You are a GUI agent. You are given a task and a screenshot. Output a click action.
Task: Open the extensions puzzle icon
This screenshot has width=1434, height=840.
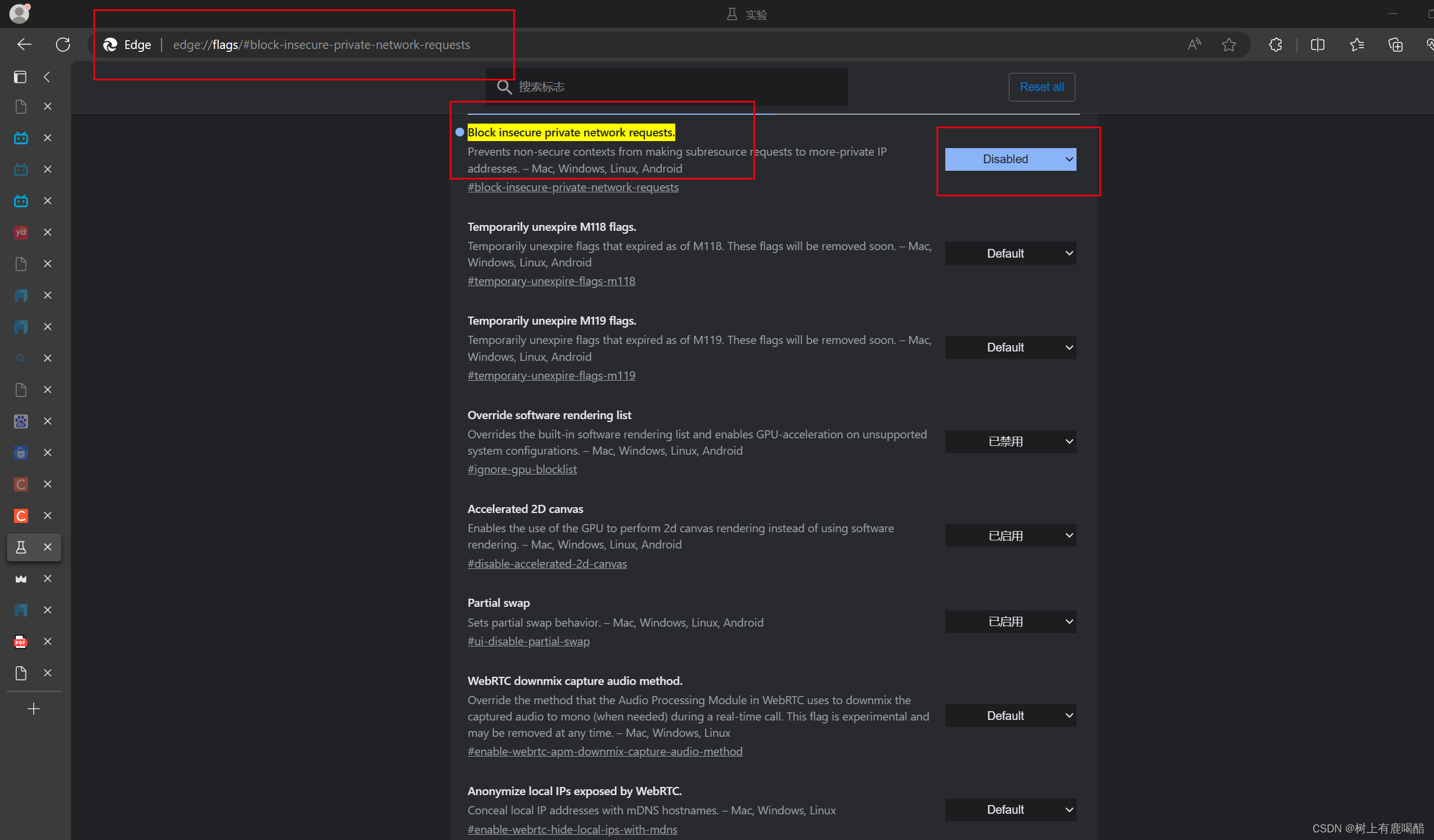pyautogui.click(x=1275, y=45)
